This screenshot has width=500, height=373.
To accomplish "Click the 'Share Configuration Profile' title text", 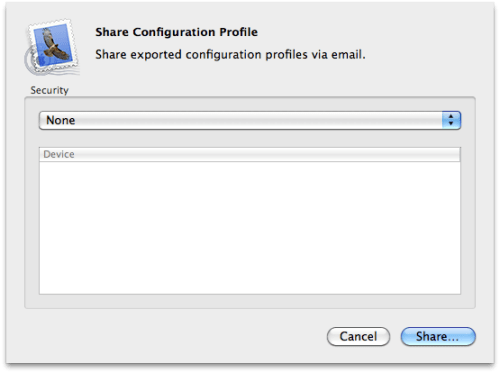I will click(176, 32).
